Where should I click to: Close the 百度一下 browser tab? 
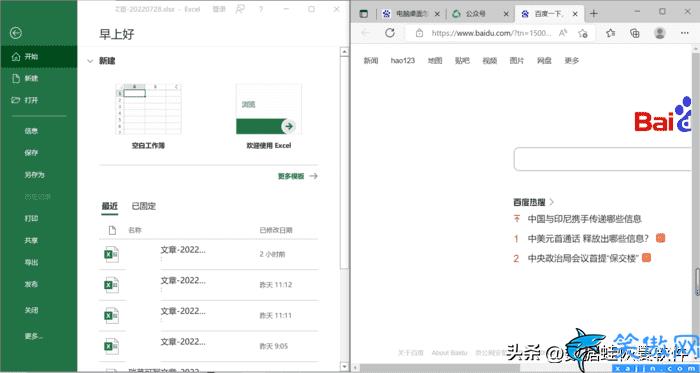[575, 14]
